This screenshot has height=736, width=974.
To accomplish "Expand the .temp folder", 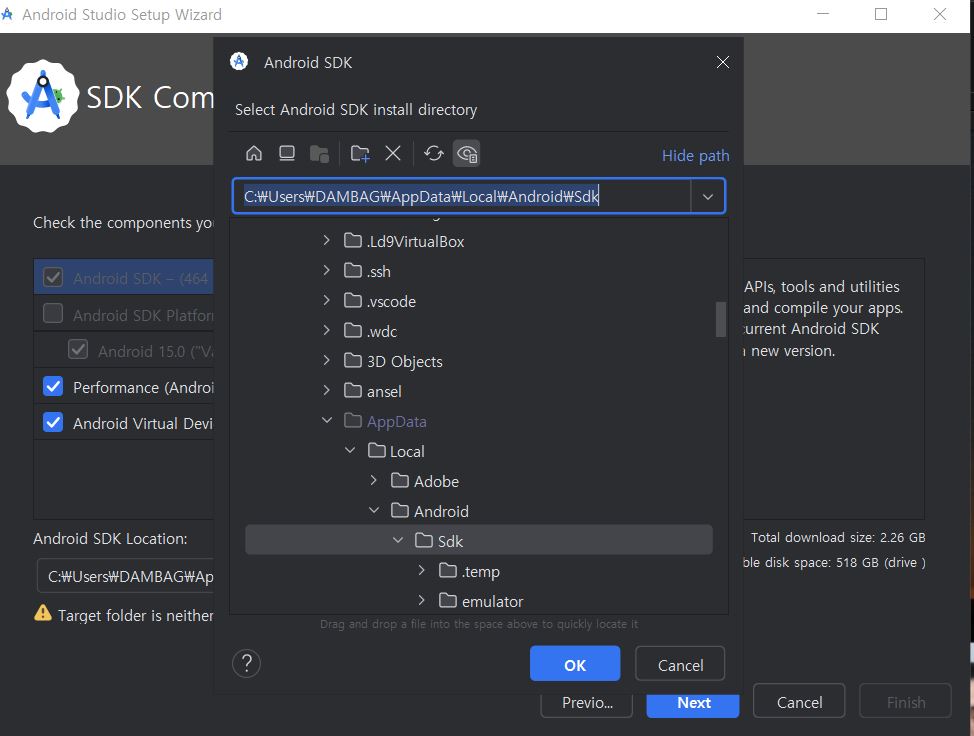I will click(x=422, y=570).
